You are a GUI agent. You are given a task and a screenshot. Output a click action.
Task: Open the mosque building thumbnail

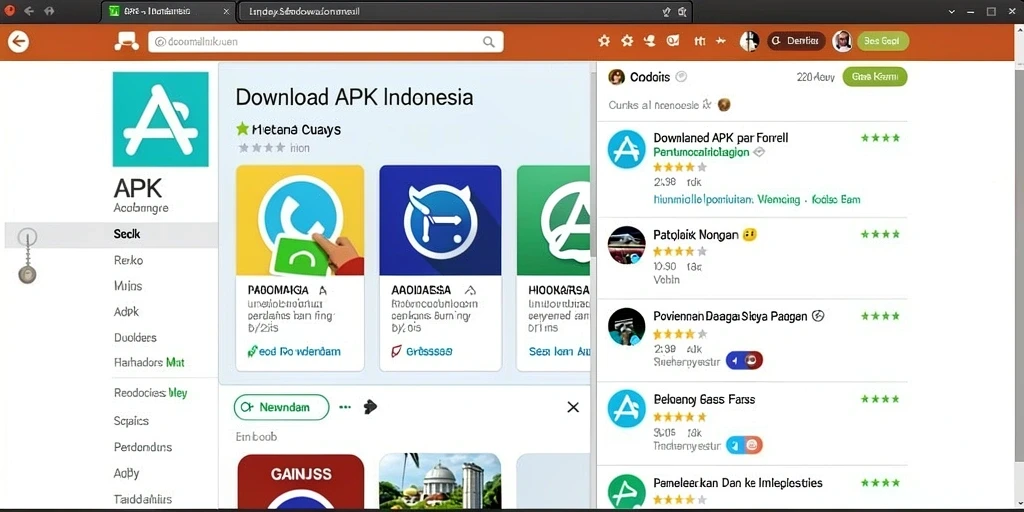tap(440, 482)
